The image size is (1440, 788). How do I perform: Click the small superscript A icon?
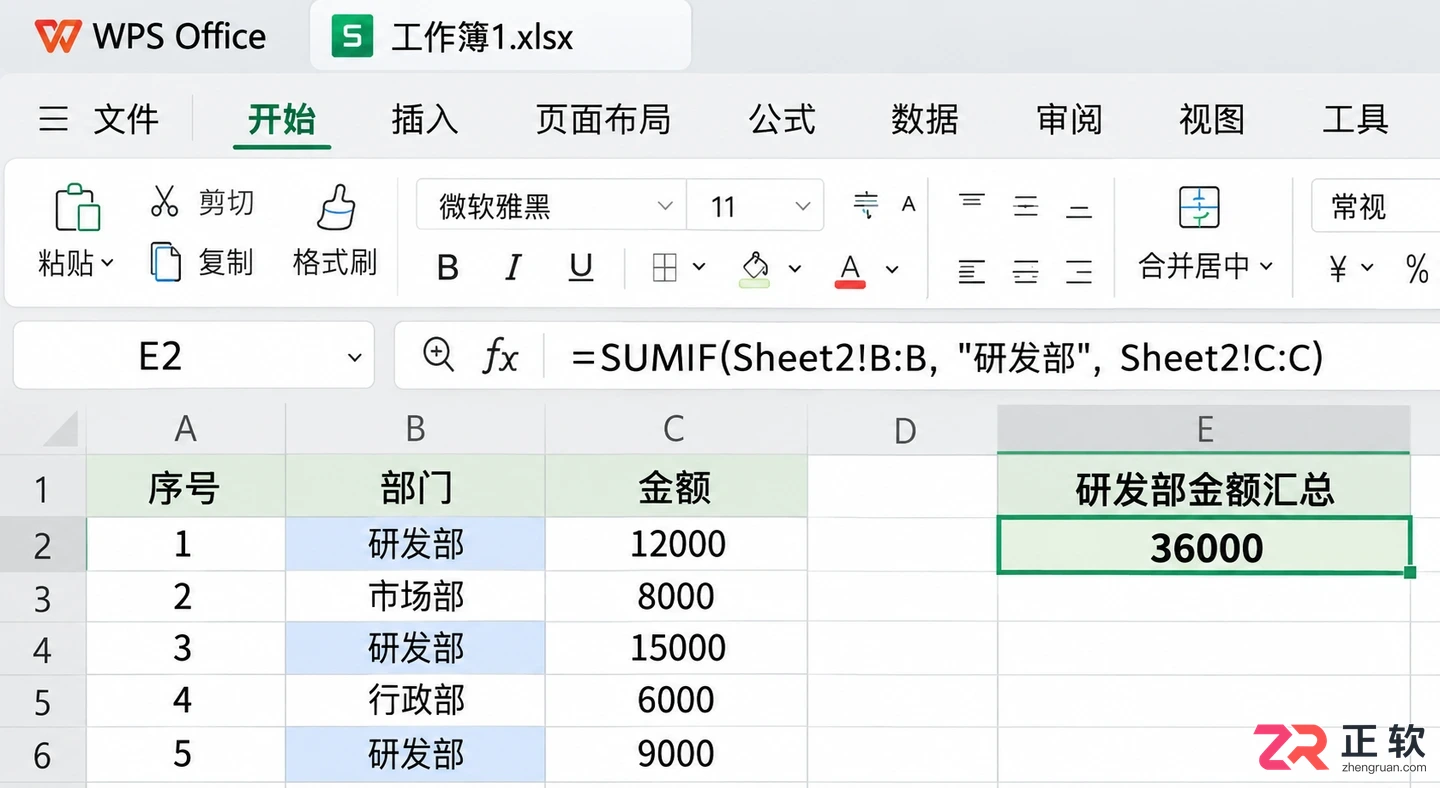[908, 204]
